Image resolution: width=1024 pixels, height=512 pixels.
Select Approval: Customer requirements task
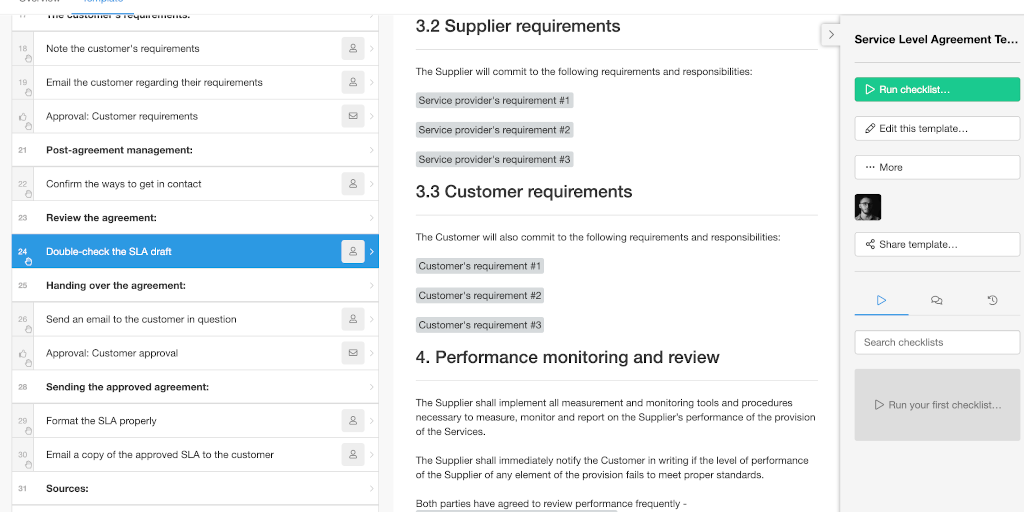(x=195, y=116)
